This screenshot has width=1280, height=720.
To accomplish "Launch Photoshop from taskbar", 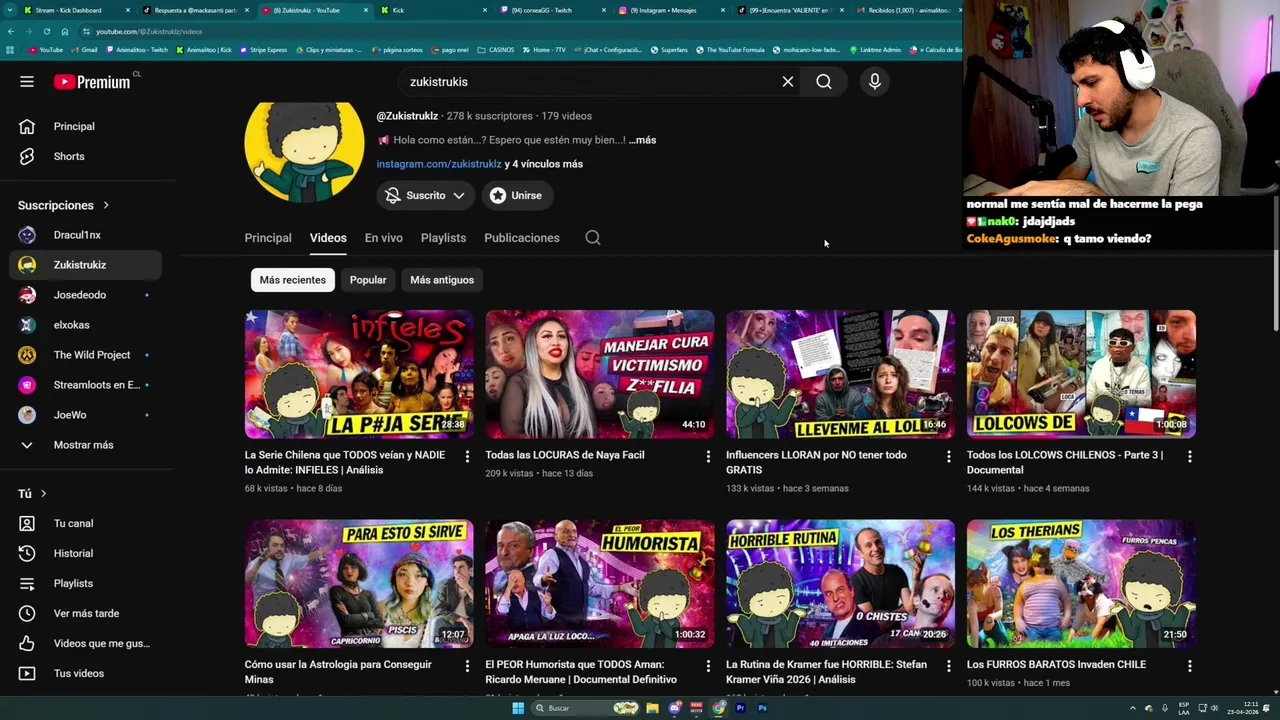I will [x=762, y=708].
